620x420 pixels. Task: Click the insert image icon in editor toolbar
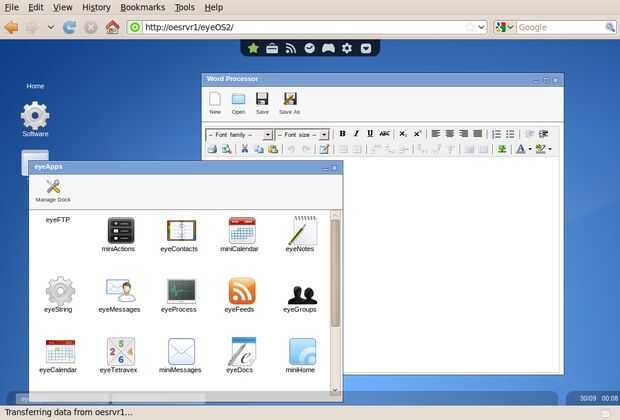coord(502,149)
